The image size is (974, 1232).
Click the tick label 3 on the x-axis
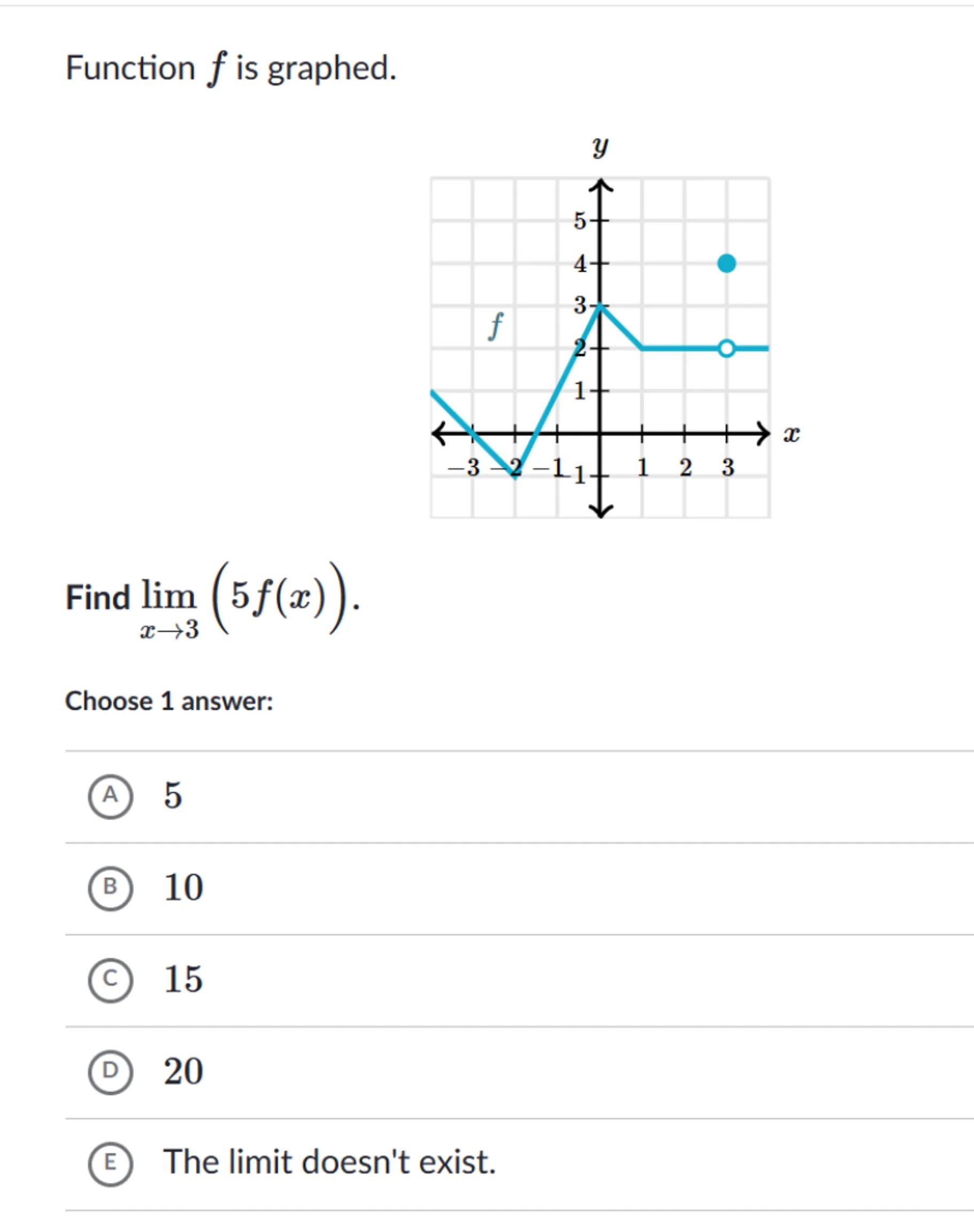point(727,468)
